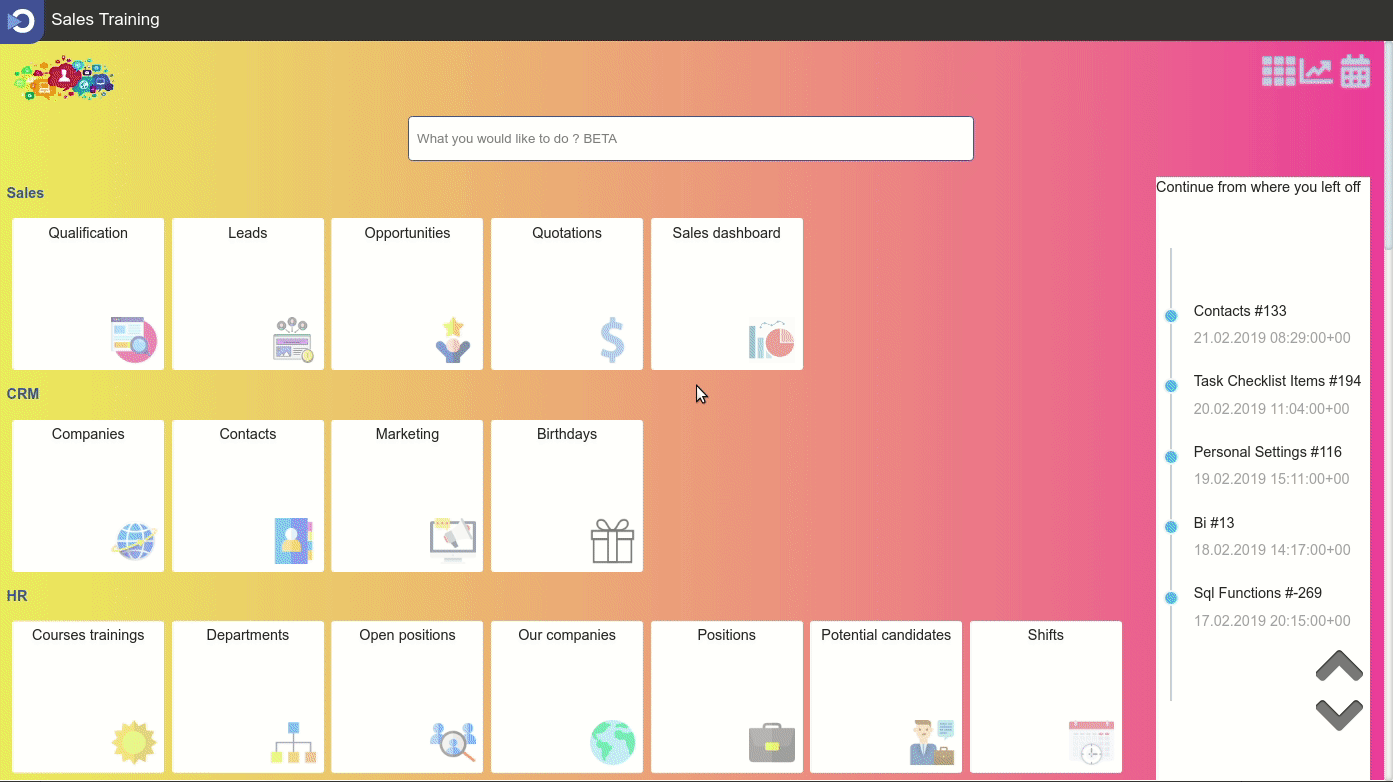
Task: Open the Open positions magnifier icon
Action: [453, 742]
